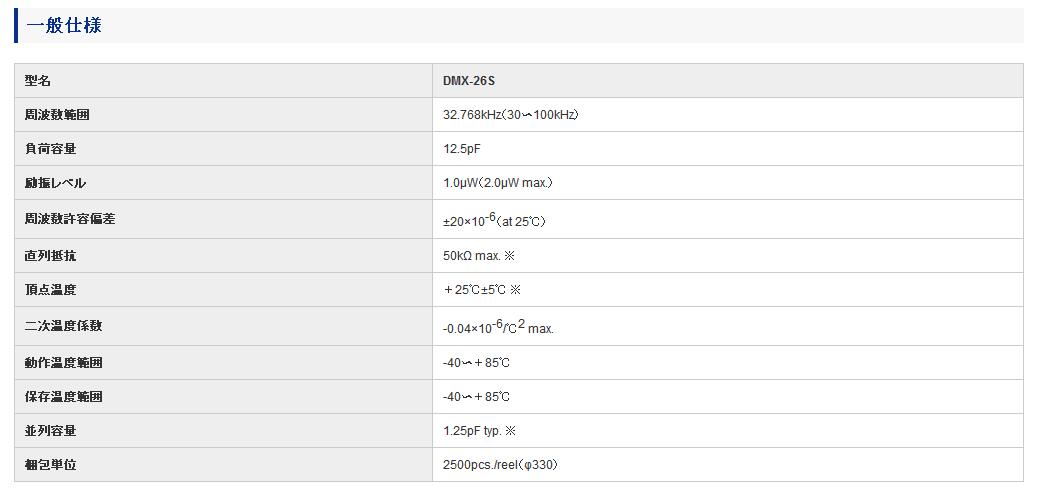Select the 動作温度範囲 row label
The height and width of the screenshot is (494, 1038).
point(64,363)
